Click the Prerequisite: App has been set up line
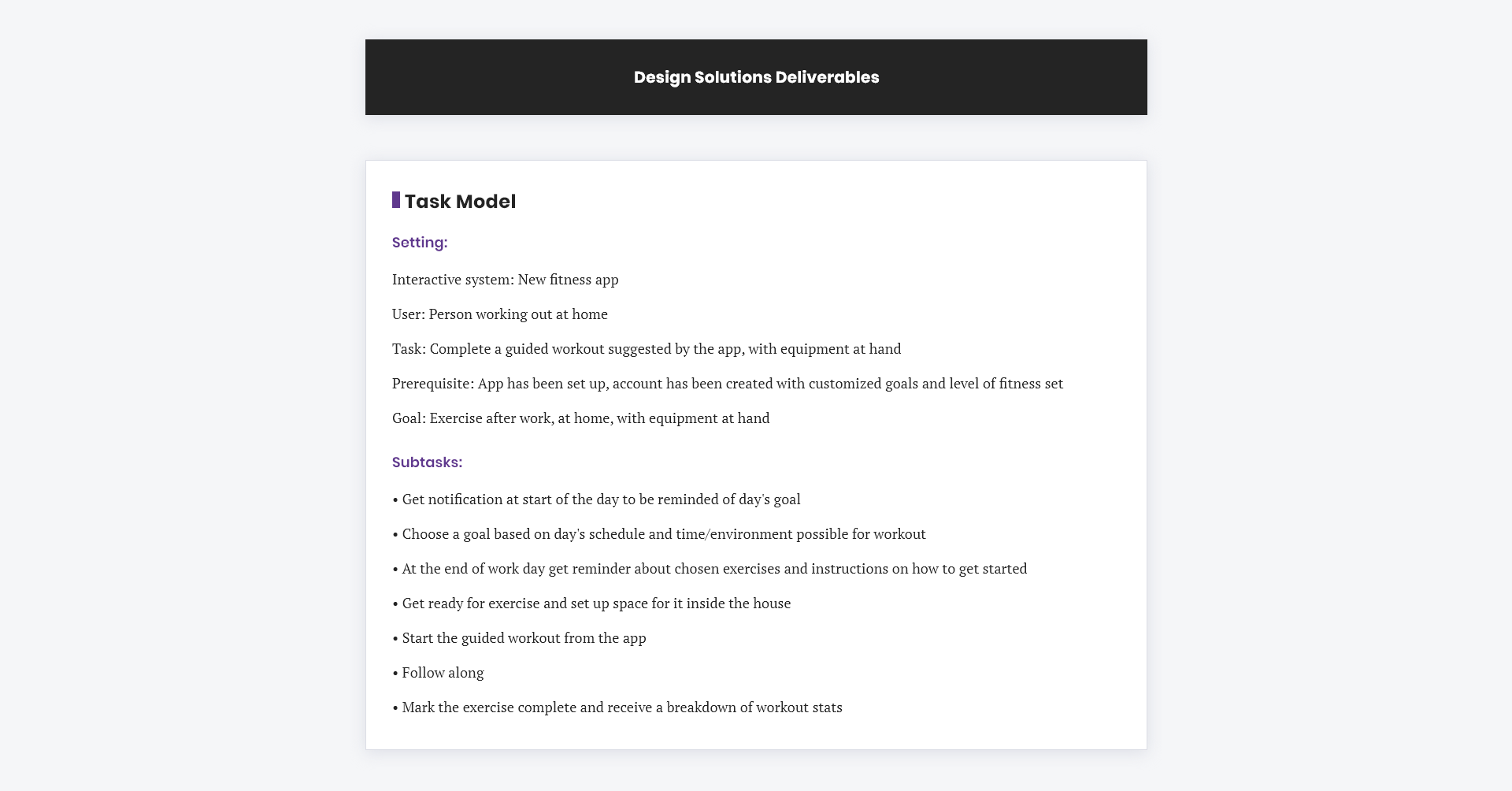The height and width of the screenshot is (791, 1512). pos(728,384)
